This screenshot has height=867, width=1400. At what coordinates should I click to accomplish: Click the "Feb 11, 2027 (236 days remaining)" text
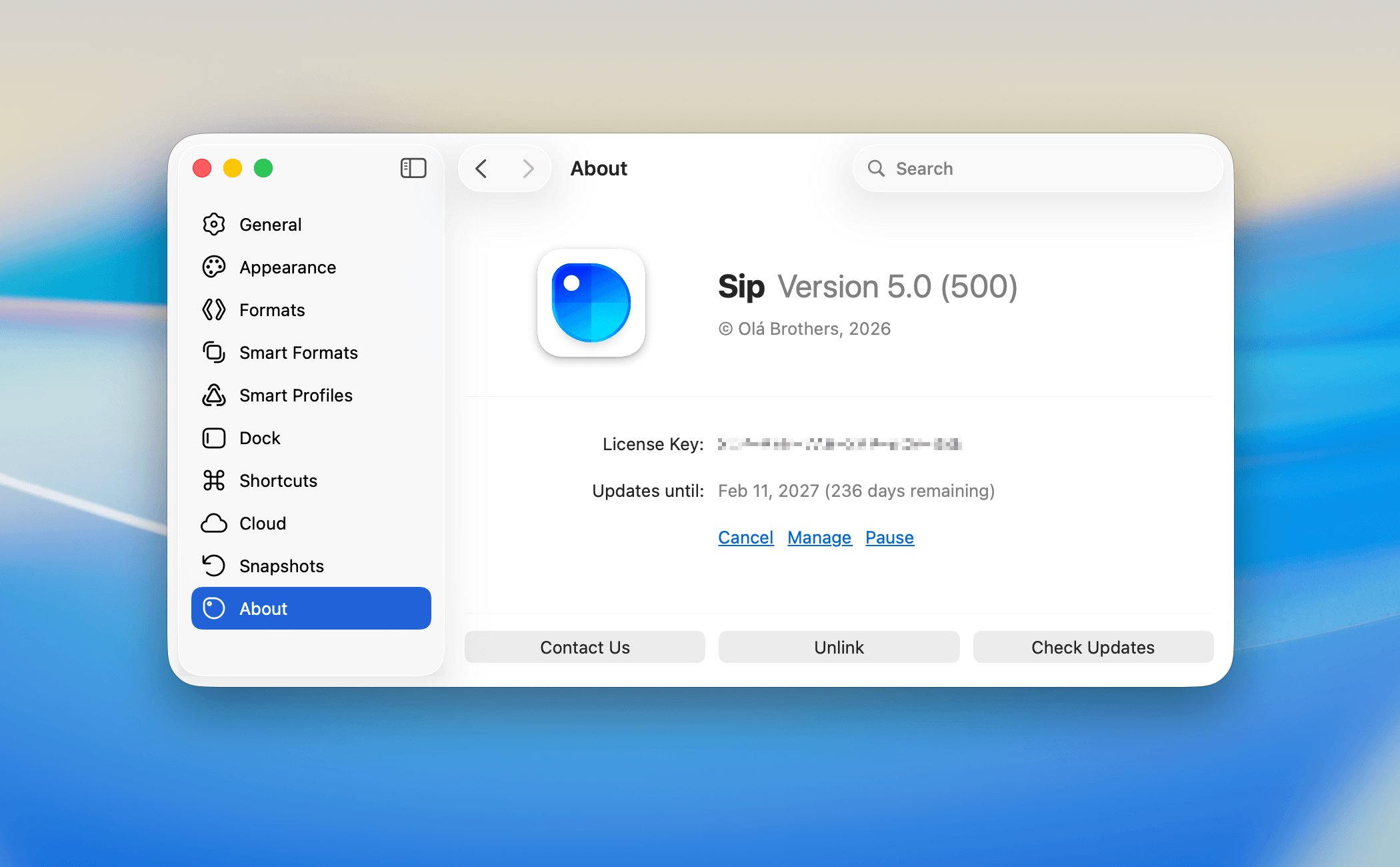click(857, 491)
